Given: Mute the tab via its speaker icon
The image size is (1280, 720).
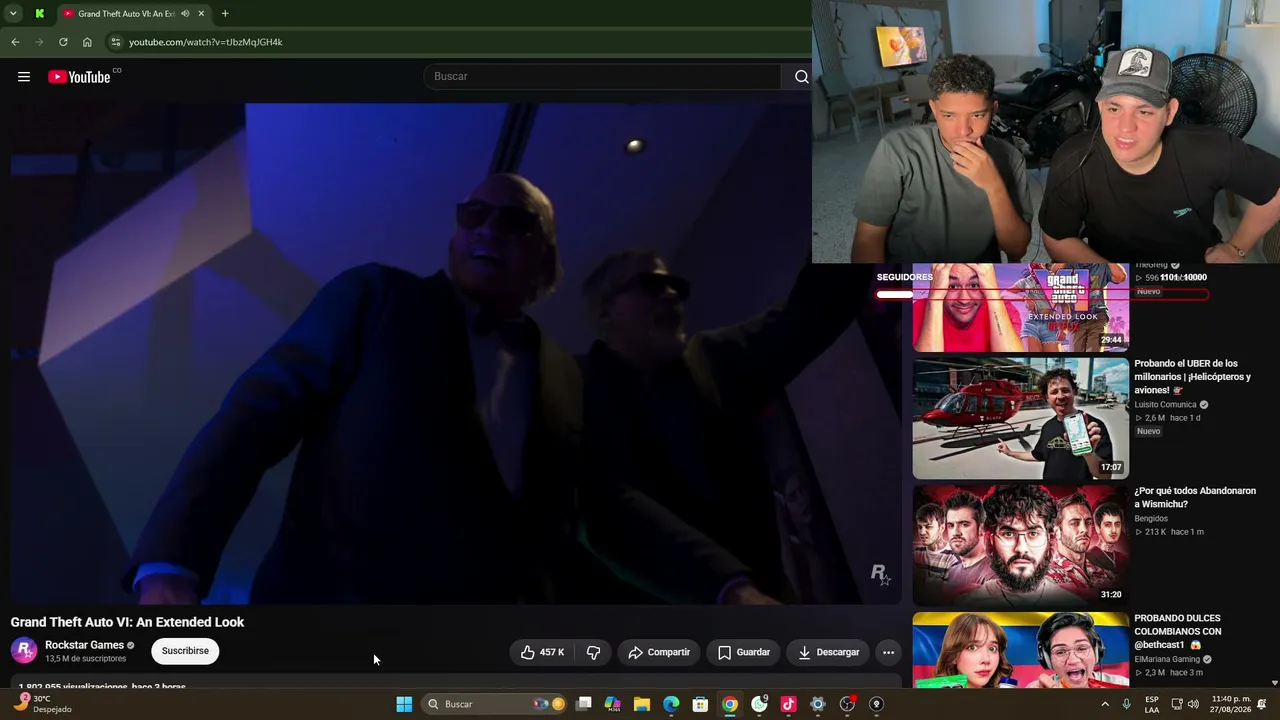Looking at the screenshot, I should [x=185, y=14].
